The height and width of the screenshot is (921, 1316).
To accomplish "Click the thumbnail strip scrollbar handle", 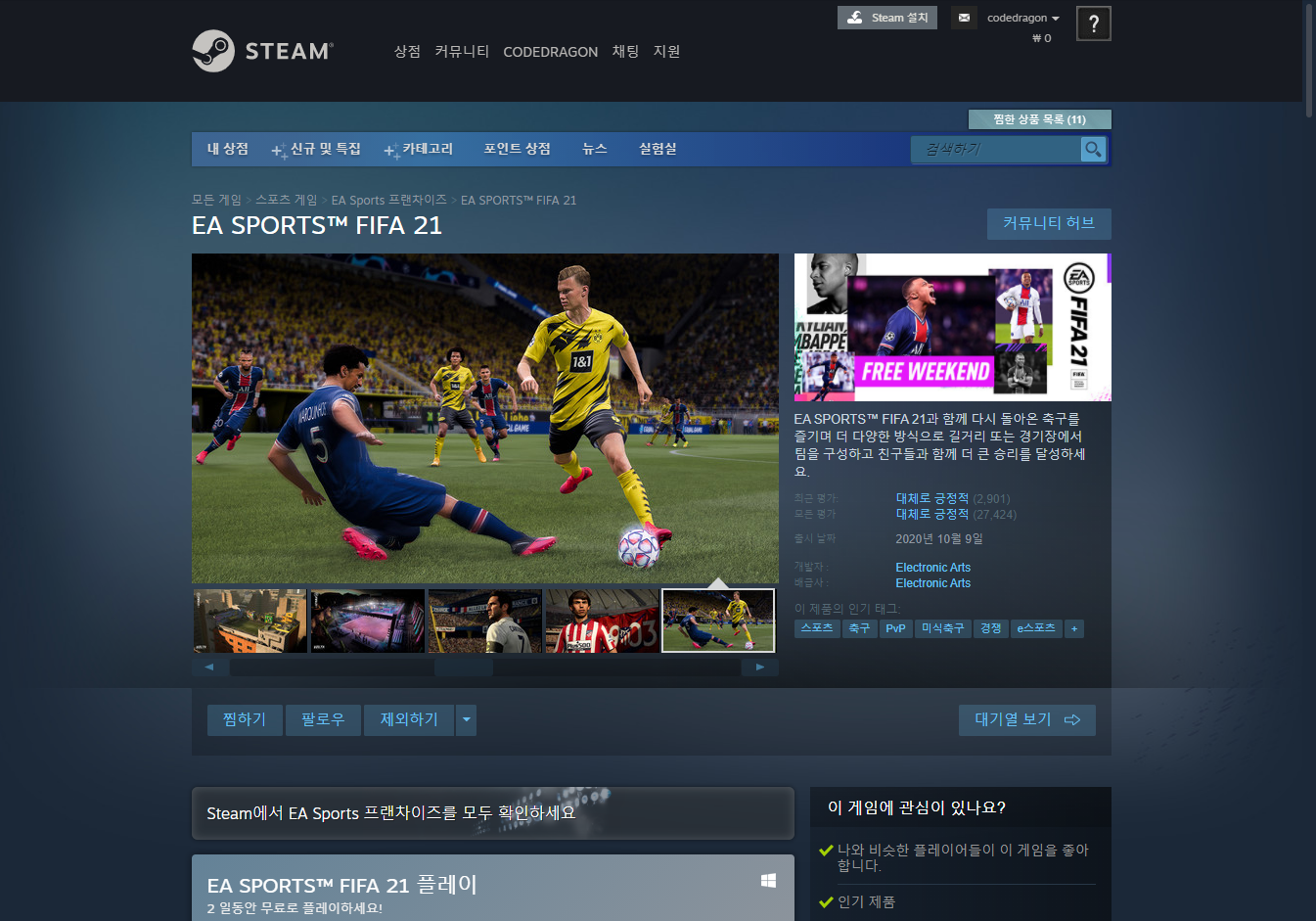I will click(464, 667).
